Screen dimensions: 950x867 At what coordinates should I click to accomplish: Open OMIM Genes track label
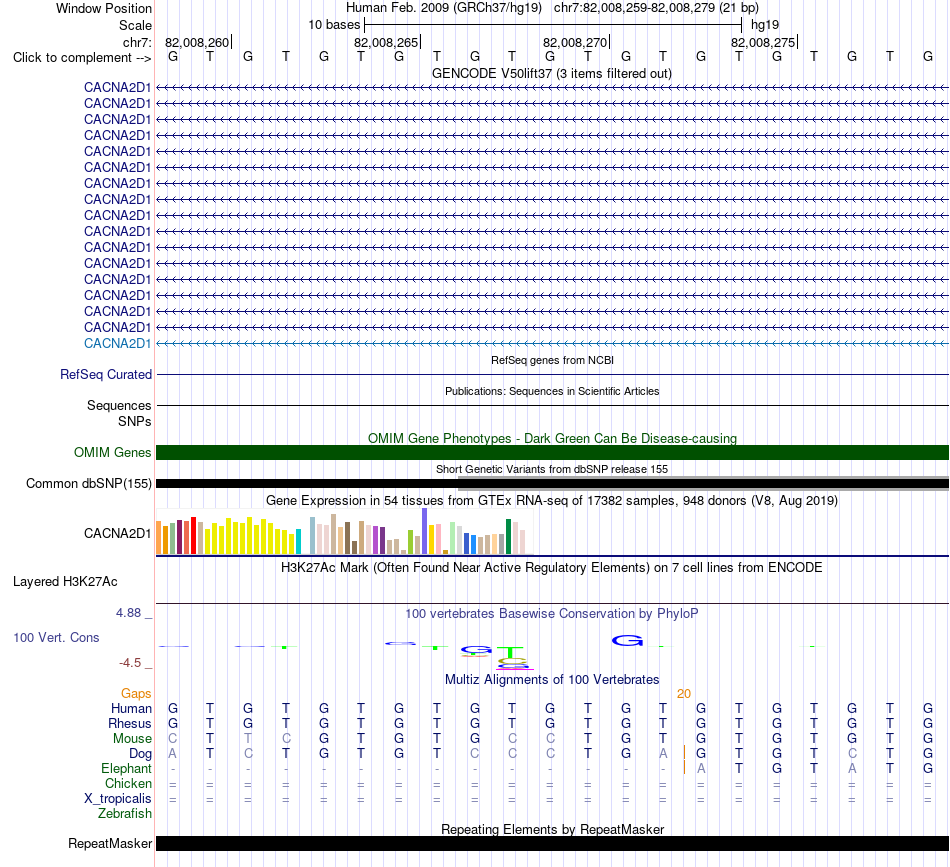click(x=113, y=453)
